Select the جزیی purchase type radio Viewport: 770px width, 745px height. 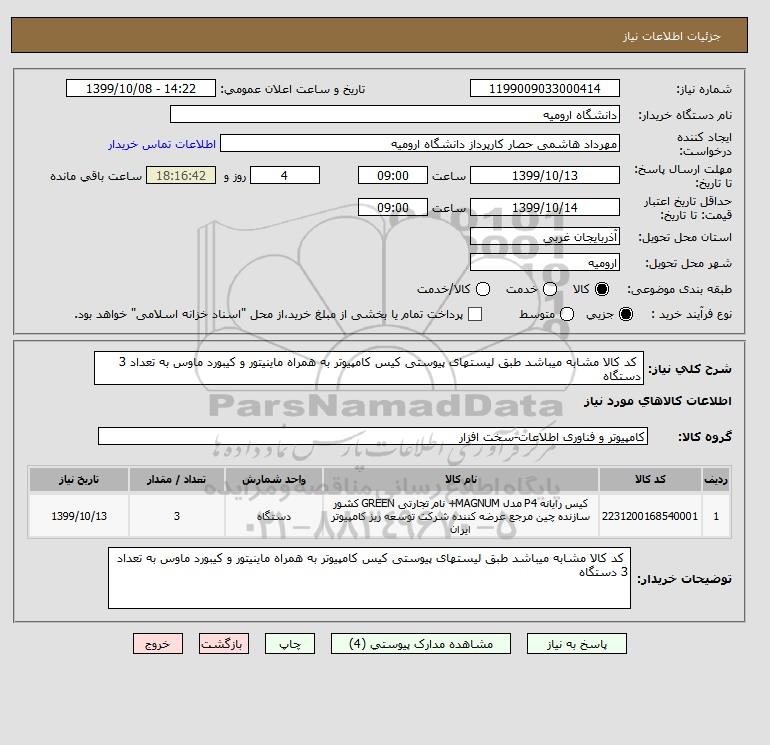click(x=626, y=314)
